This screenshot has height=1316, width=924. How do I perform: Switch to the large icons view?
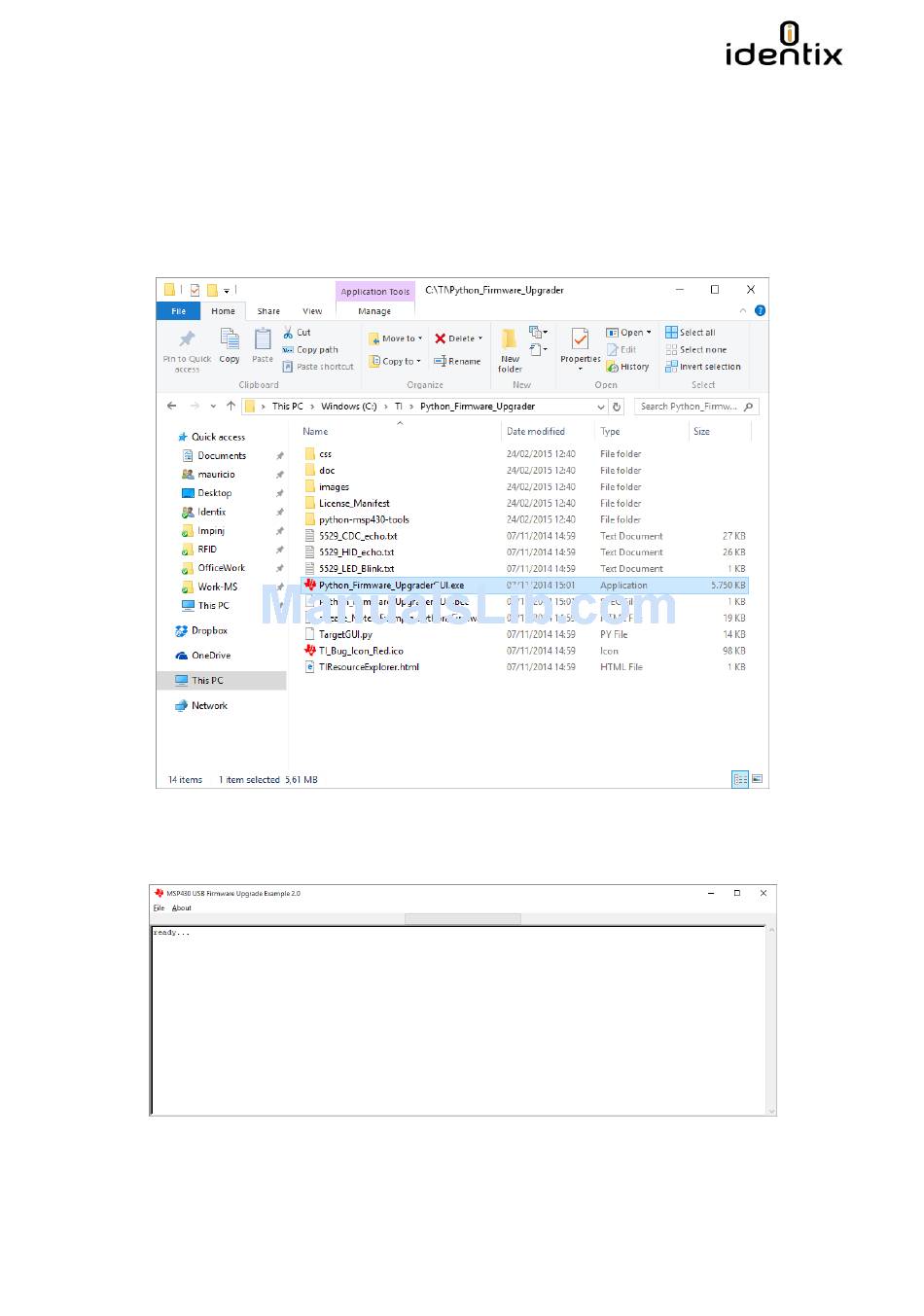(757, 779)
